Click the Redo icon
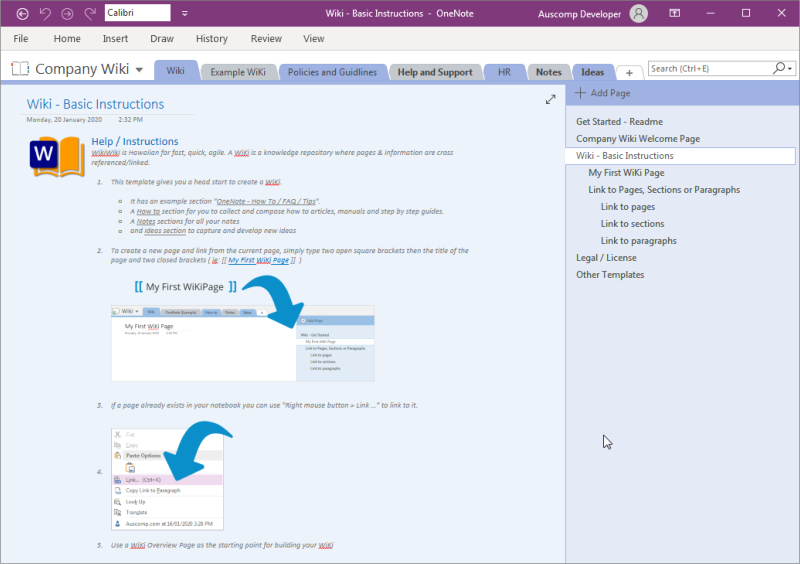 click(x=90, y=14)
